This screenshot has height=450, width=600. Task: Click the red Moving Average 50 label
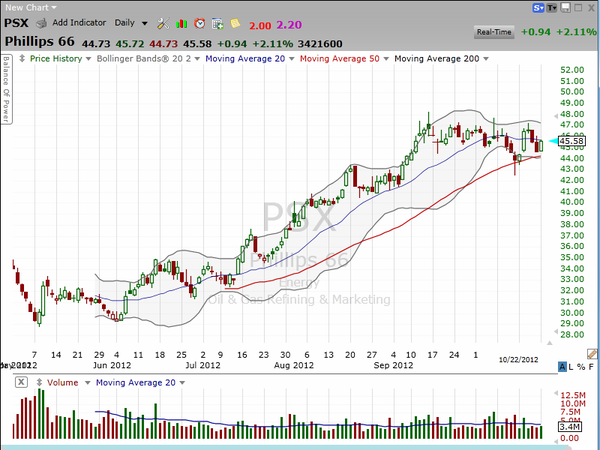click(339, 59)
